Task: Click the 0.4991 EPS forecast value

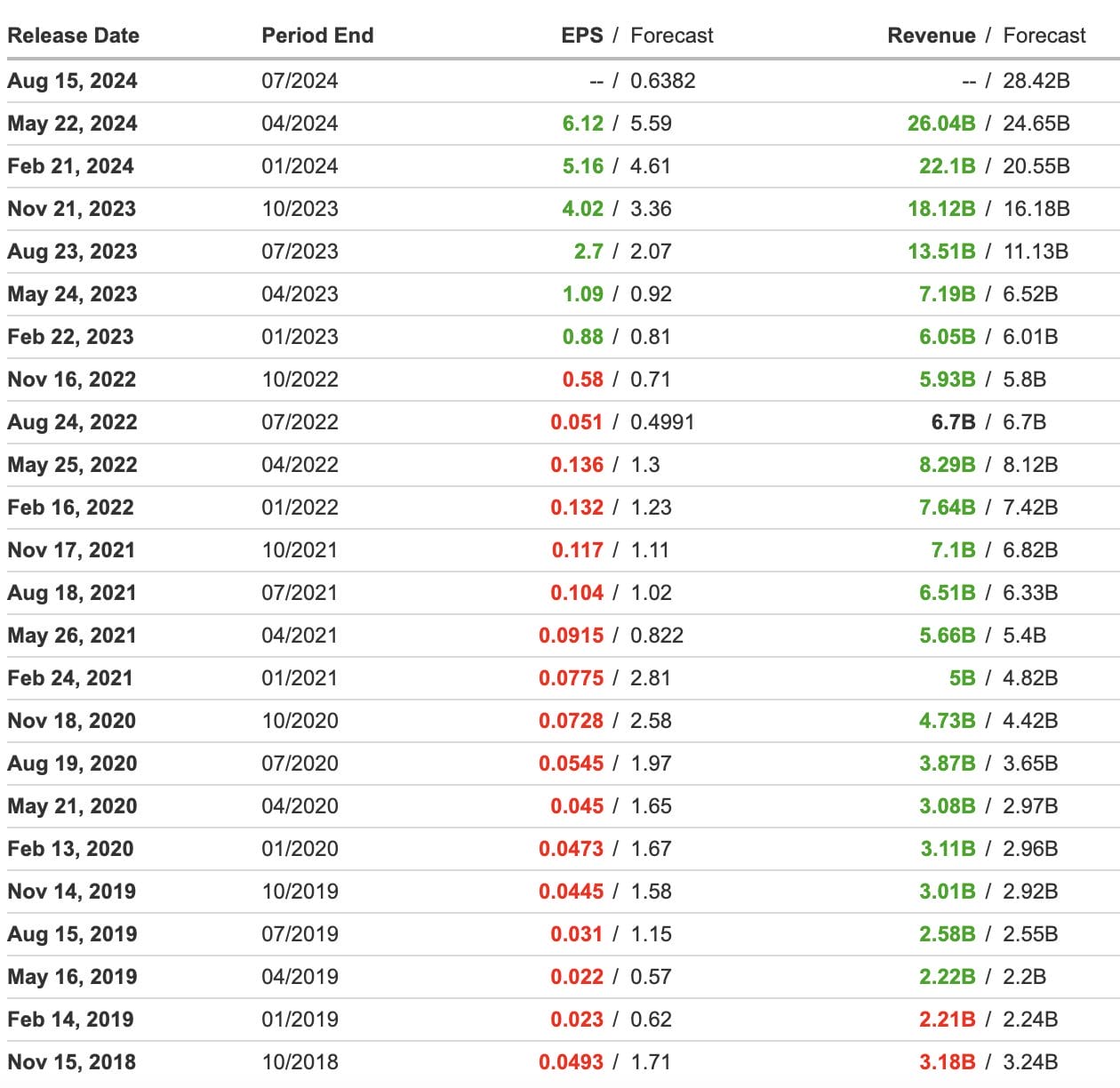Action: coord(662,422)
